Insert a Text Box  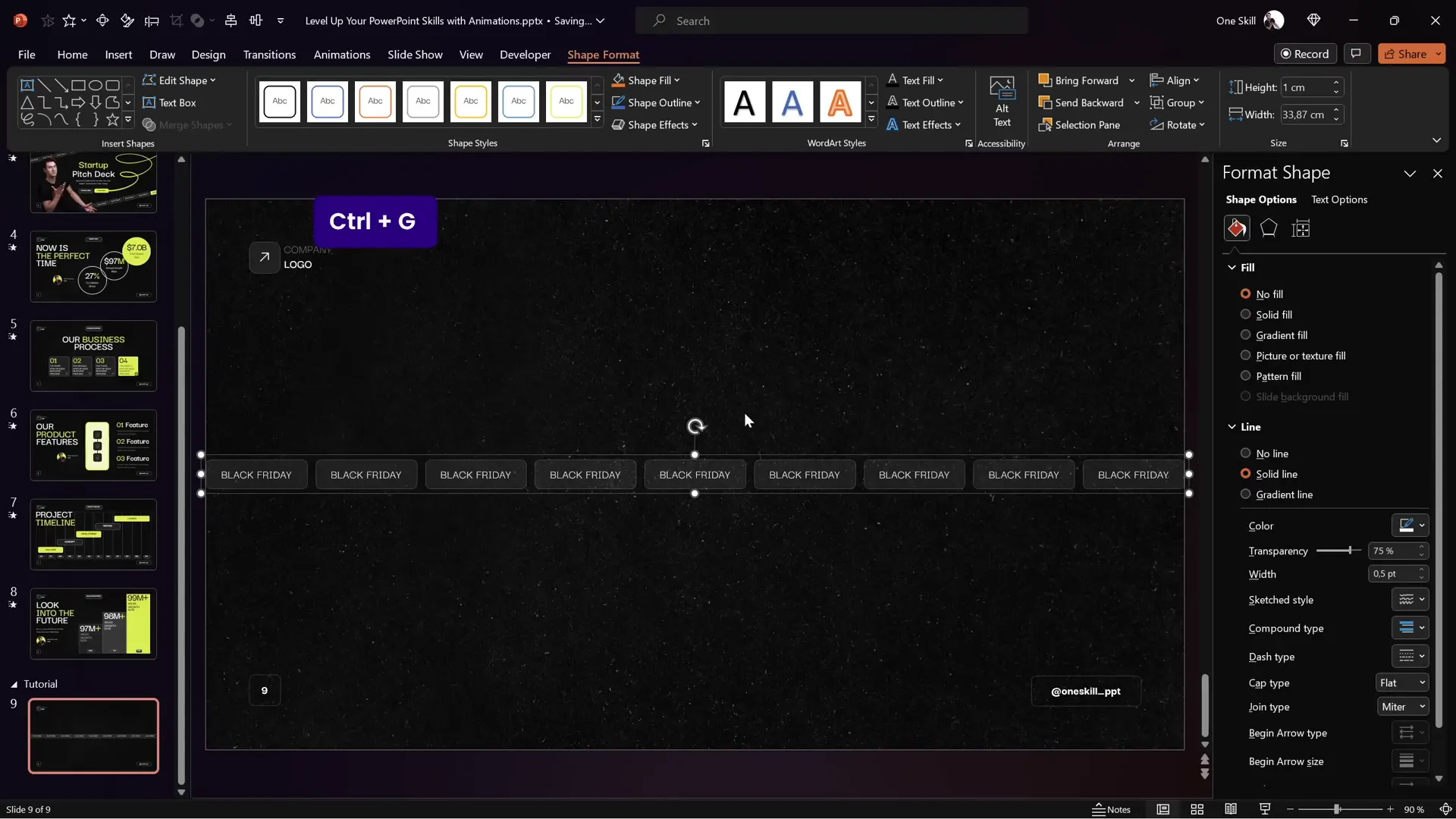pos(169,102)
